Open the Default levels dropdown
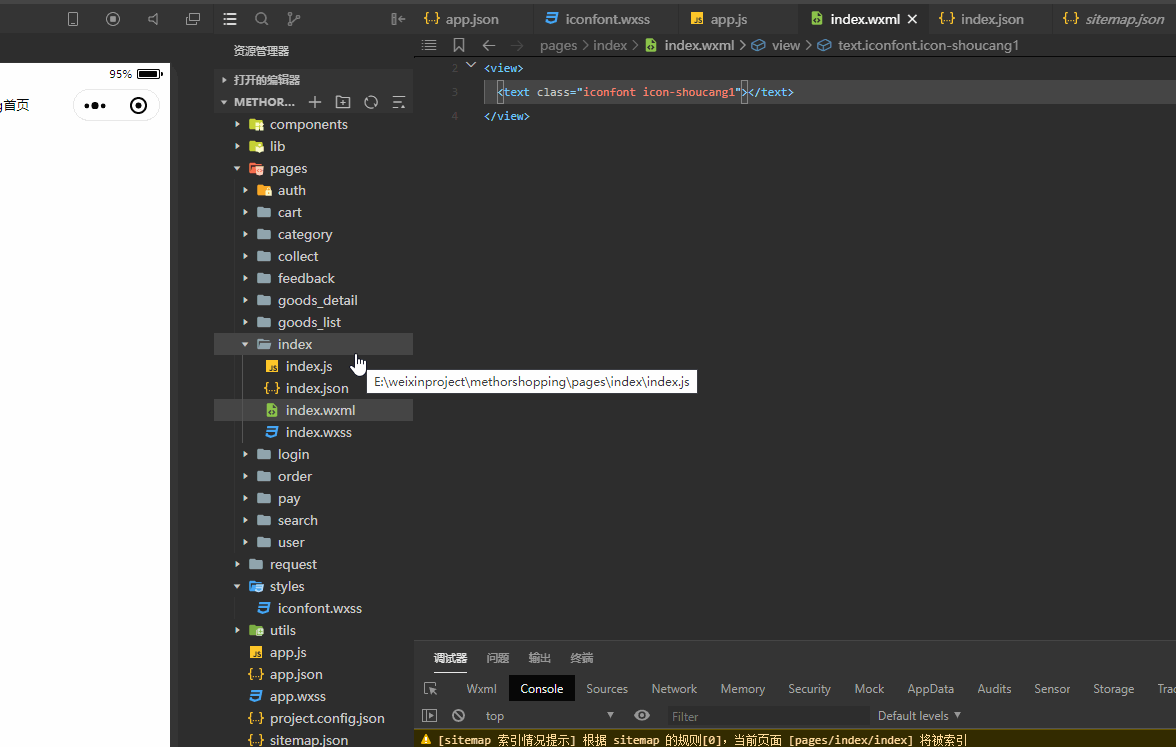Viewport: 1176px width, 747px height. tap(920, 716)
